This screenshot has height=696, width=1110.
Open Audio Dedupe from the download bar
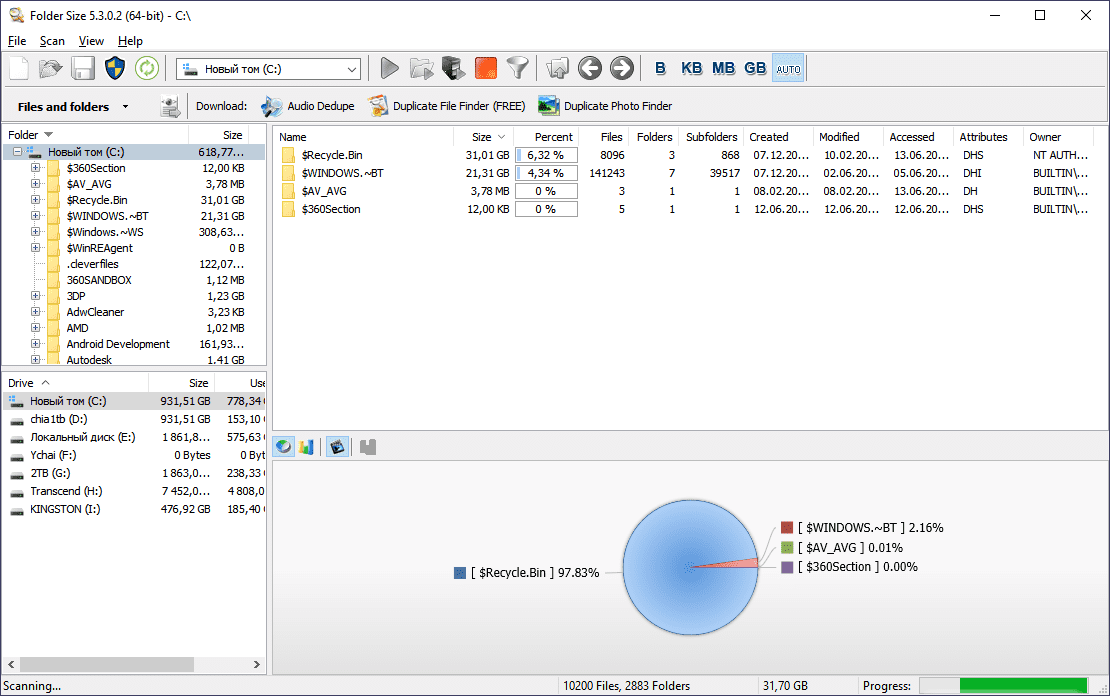[318, 105]
